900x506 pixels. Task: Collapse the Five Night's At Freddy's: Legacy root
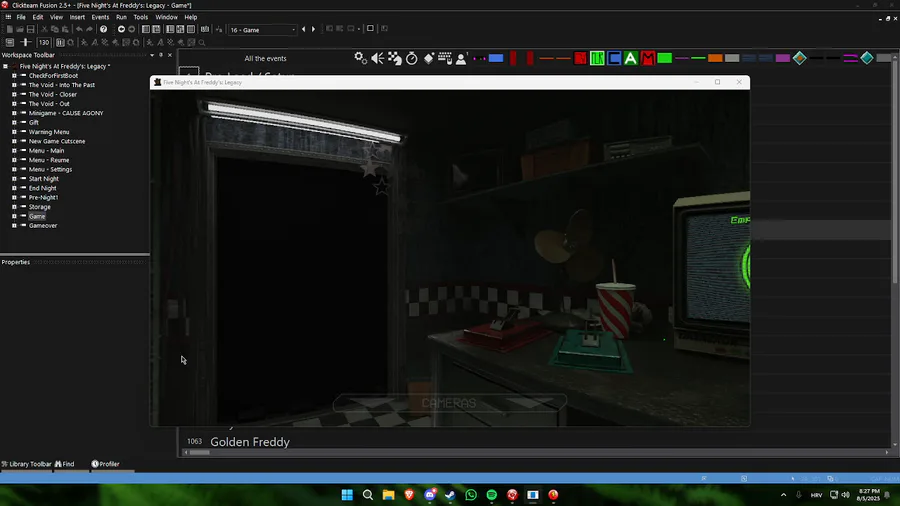5,67
